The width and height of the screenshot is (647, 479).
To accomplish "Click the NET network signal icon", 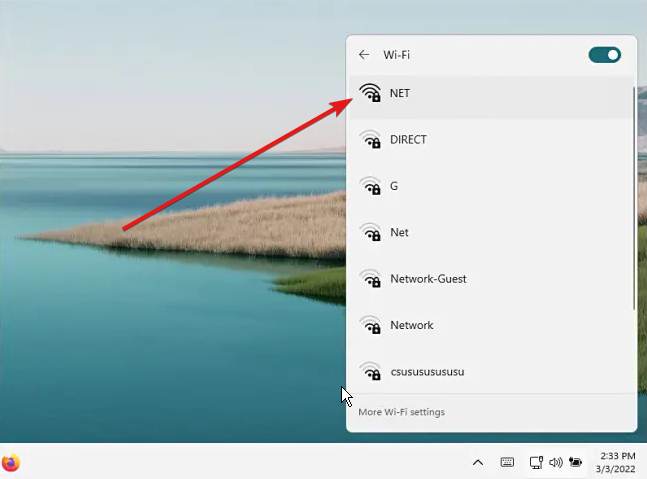I will pyautogui.click(x=370, y=92).
